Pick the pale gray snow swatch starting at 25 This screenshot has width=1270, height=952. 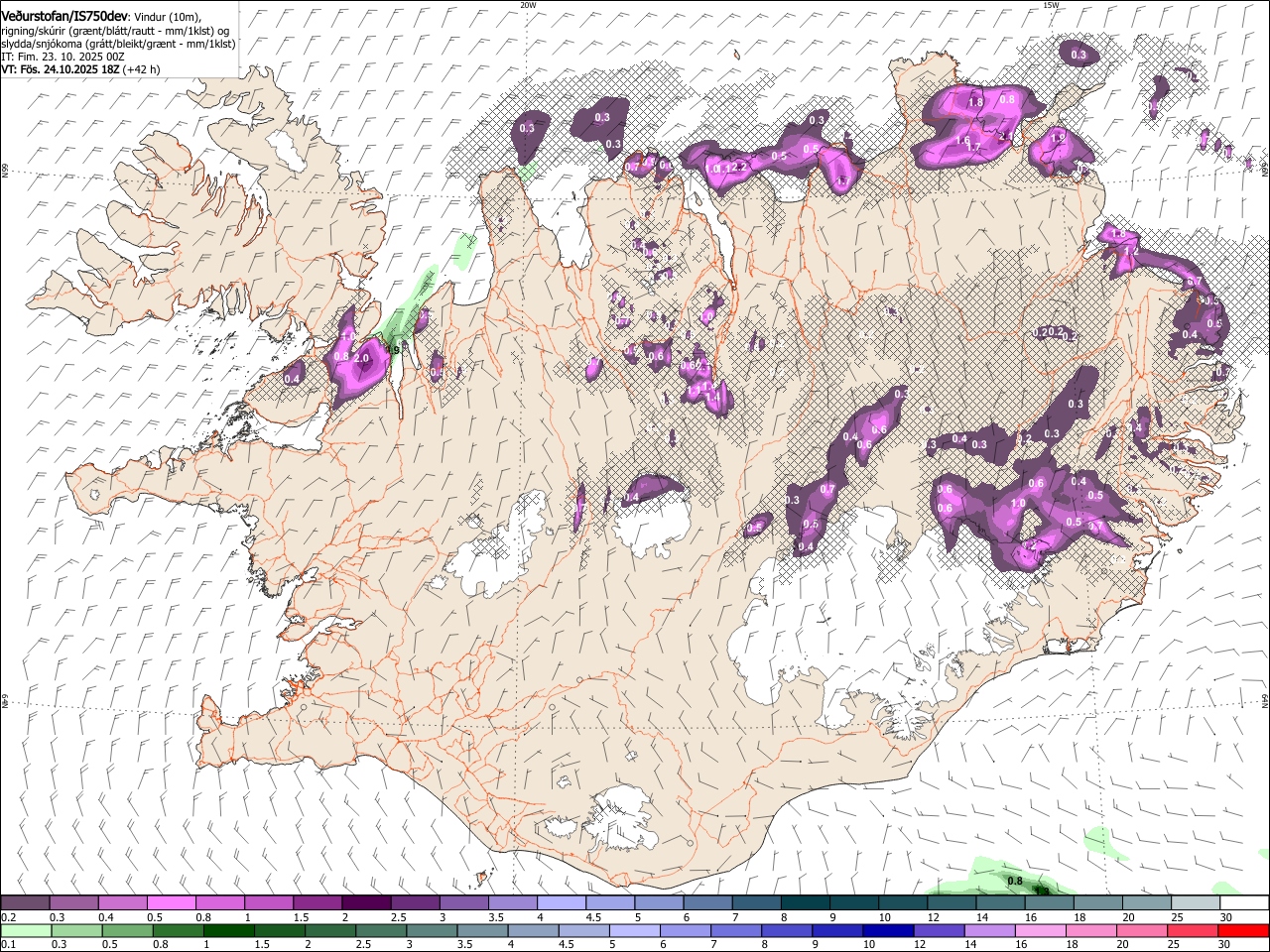1194,902
